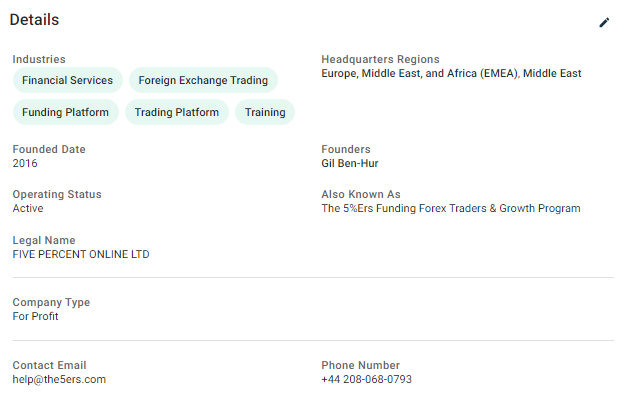Image resolution: width=626 pixels, height=400 pixels.
Task: Click the Headquarters Regions field label
Action: point(380,59)
